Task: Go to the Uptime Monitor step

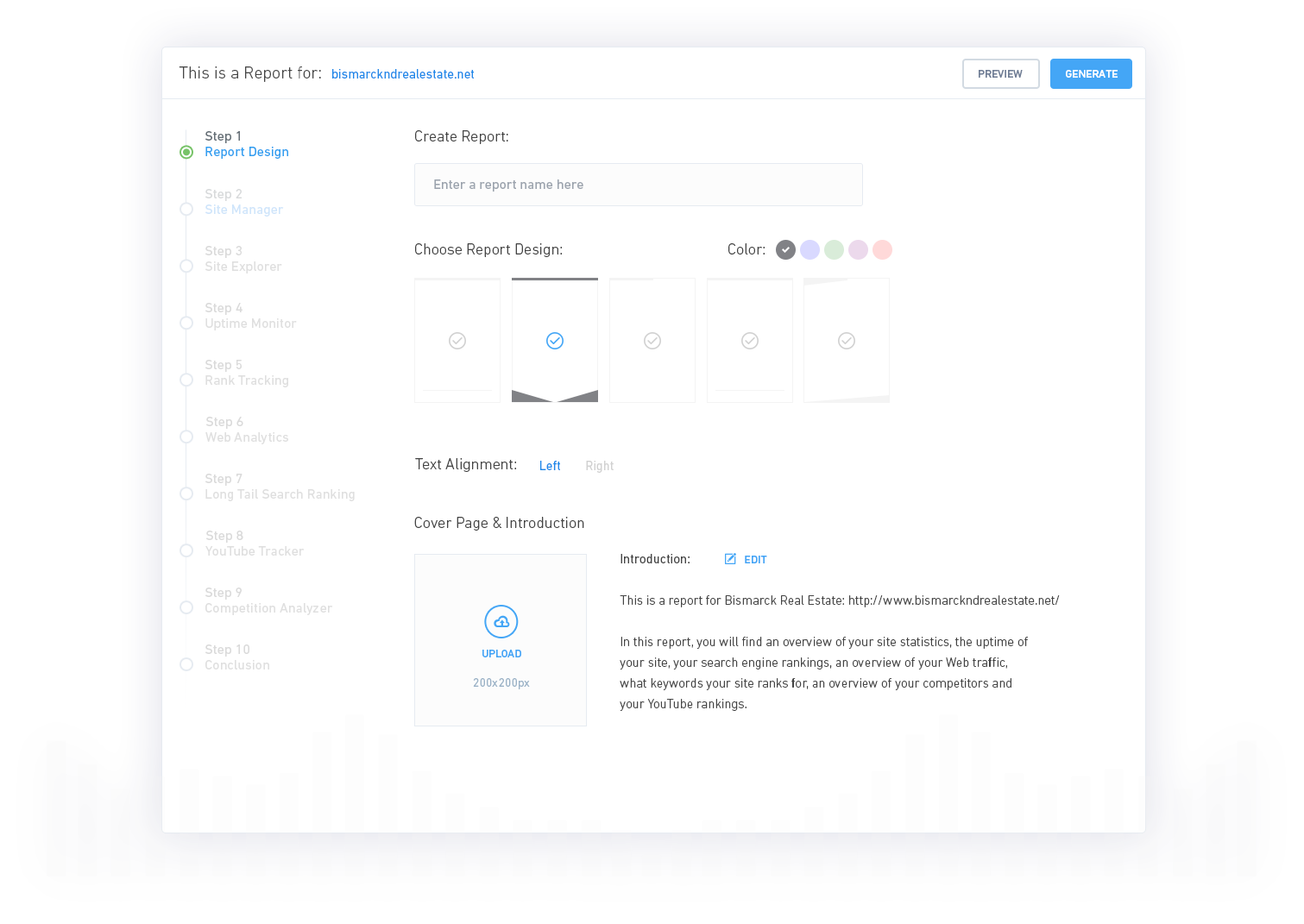Action: pos(250,324)
